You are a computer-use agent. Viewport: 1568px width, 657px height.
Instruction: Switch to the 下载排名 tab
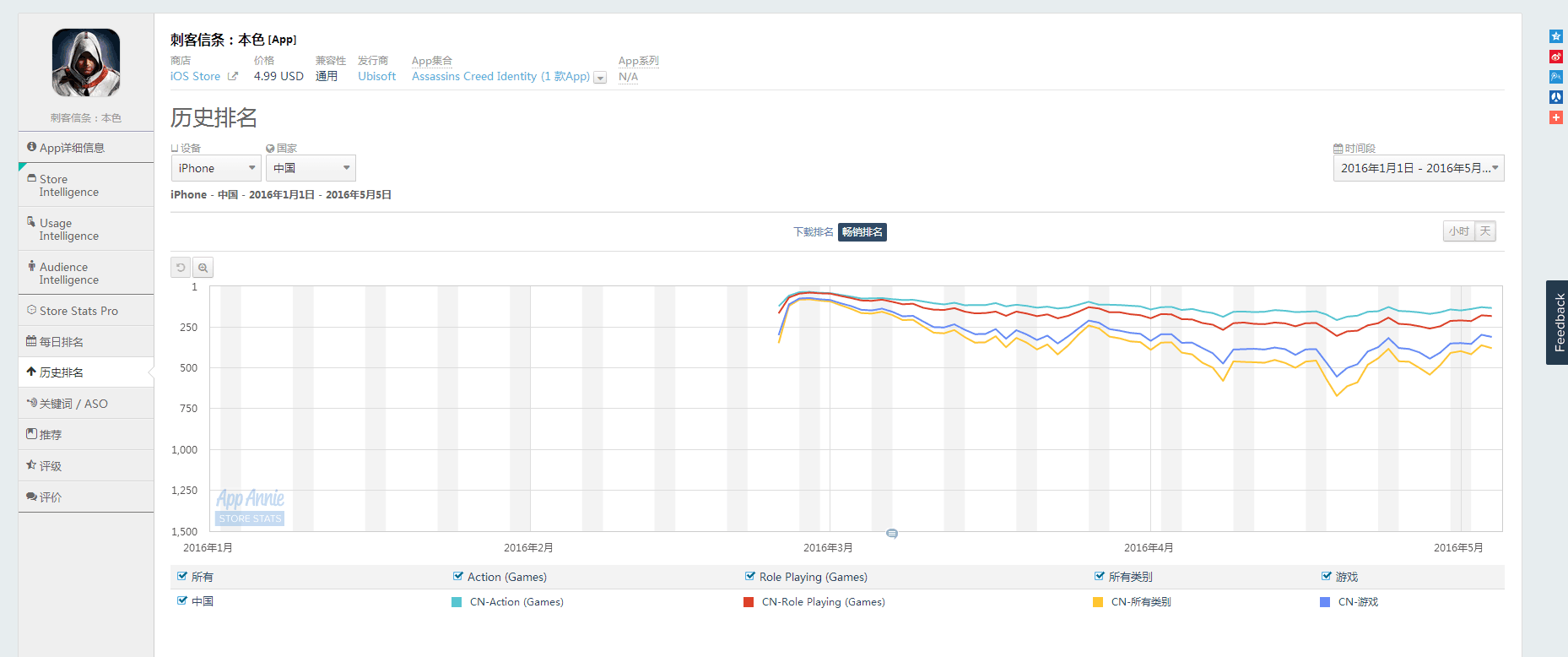click(x=814, y=232)
